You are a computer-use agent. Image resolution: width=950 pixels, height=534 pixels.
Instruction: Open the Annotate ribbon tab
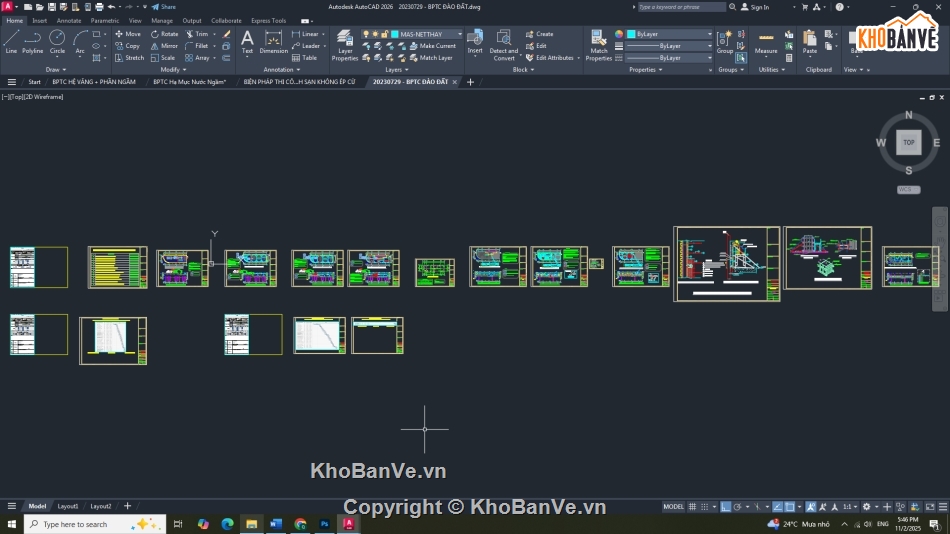(69, 20)
